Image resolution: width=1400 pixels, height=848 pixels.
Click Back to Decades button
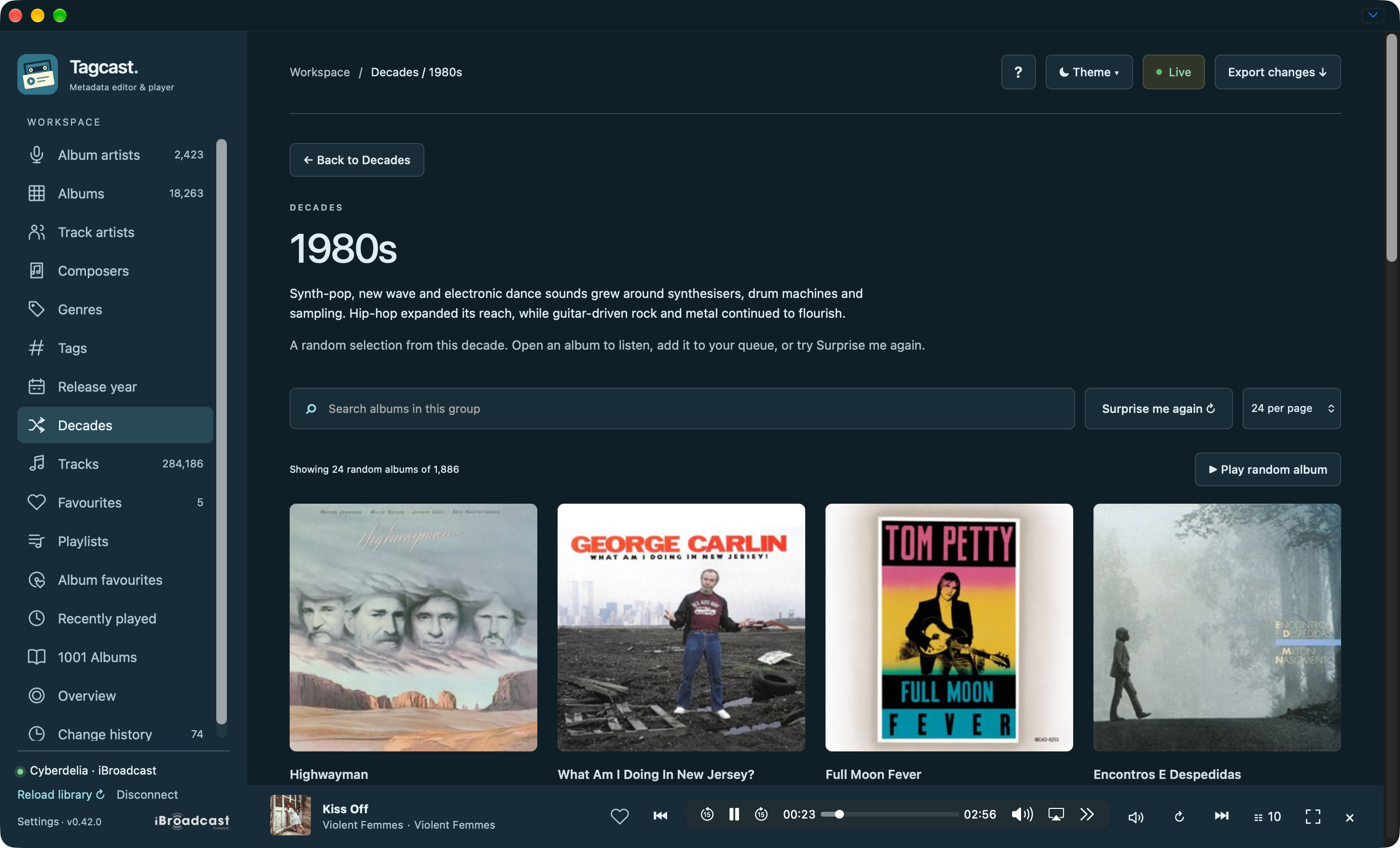357,160
